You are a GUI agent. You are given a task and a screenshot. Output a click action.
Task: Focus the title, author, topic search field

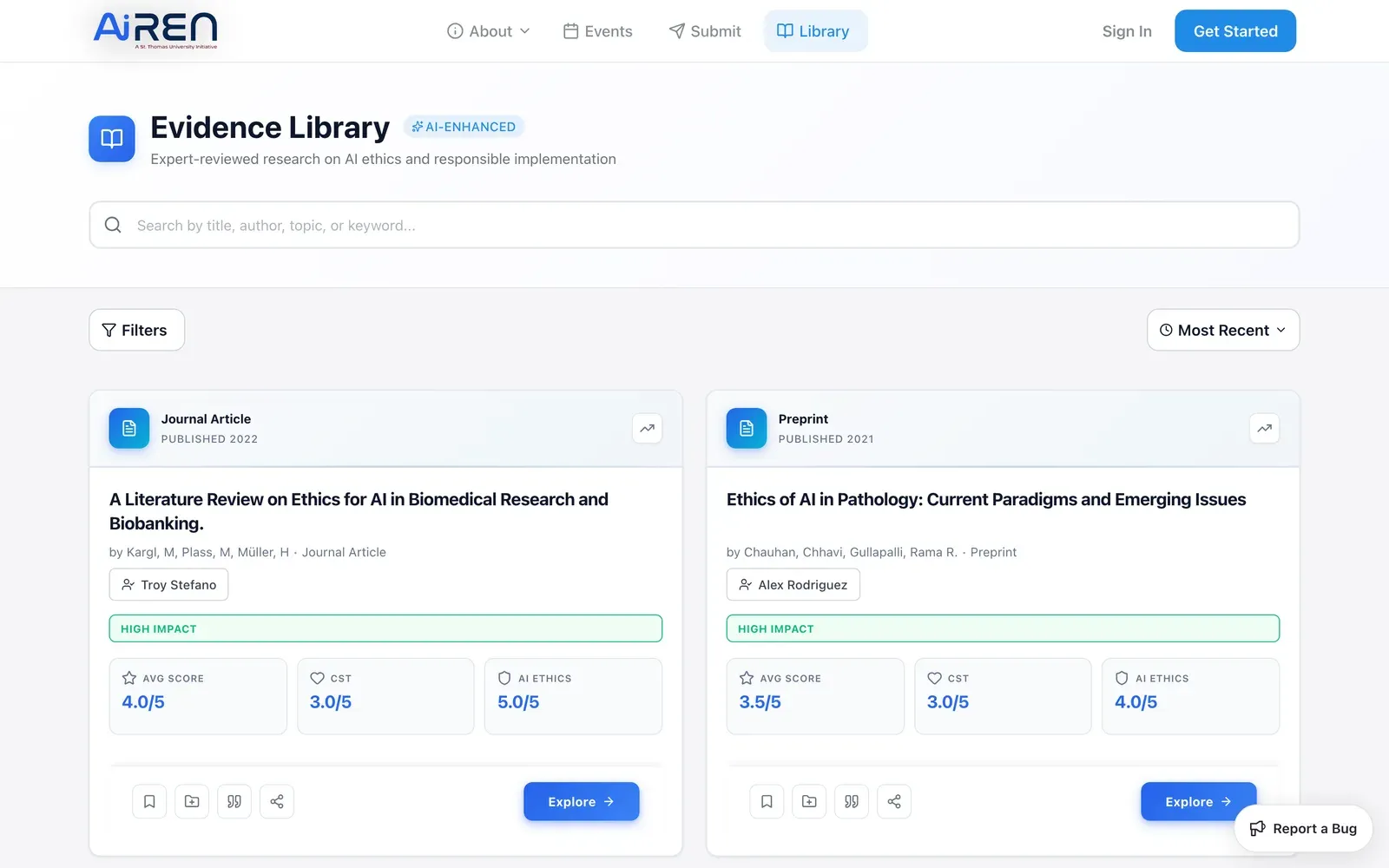[x=694, y=225]
